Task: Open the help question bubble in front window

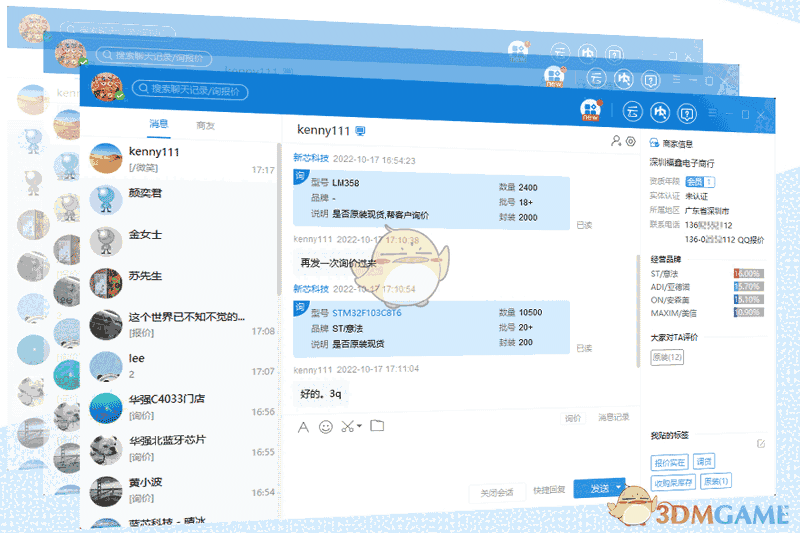Action: pos(687,113)
